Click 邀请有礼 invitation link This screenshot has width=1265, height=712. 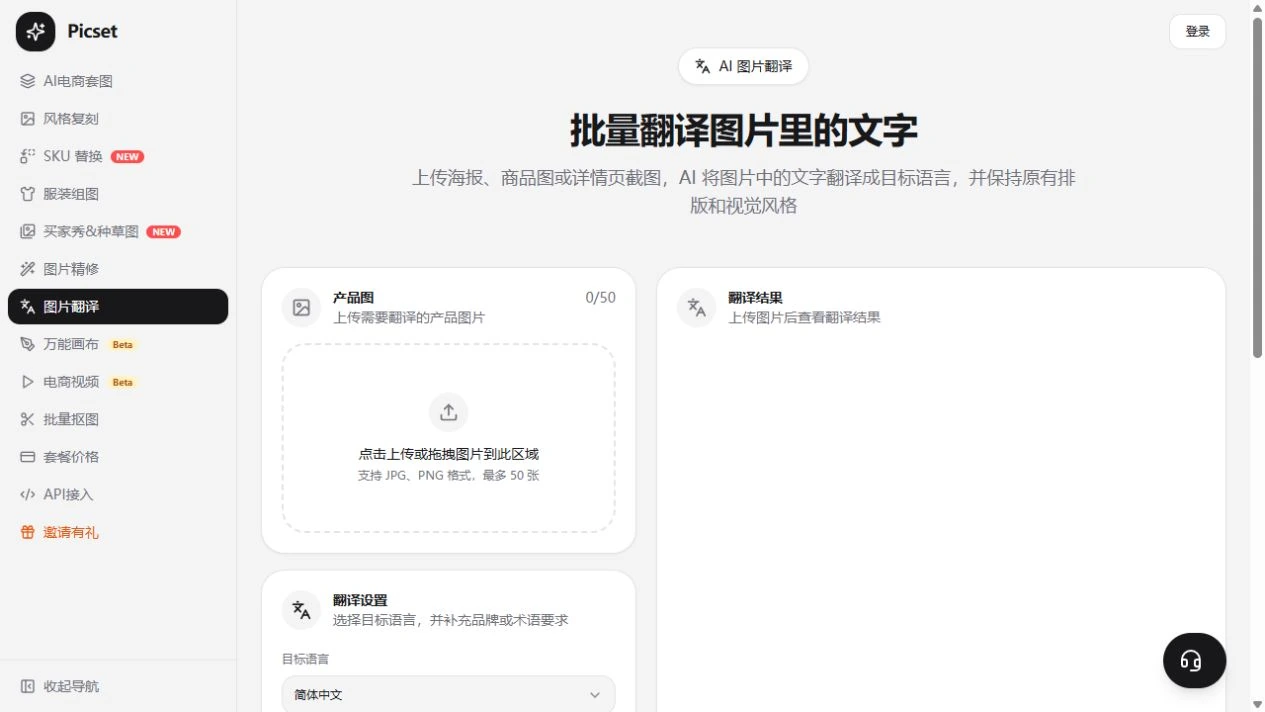[118, 532]
